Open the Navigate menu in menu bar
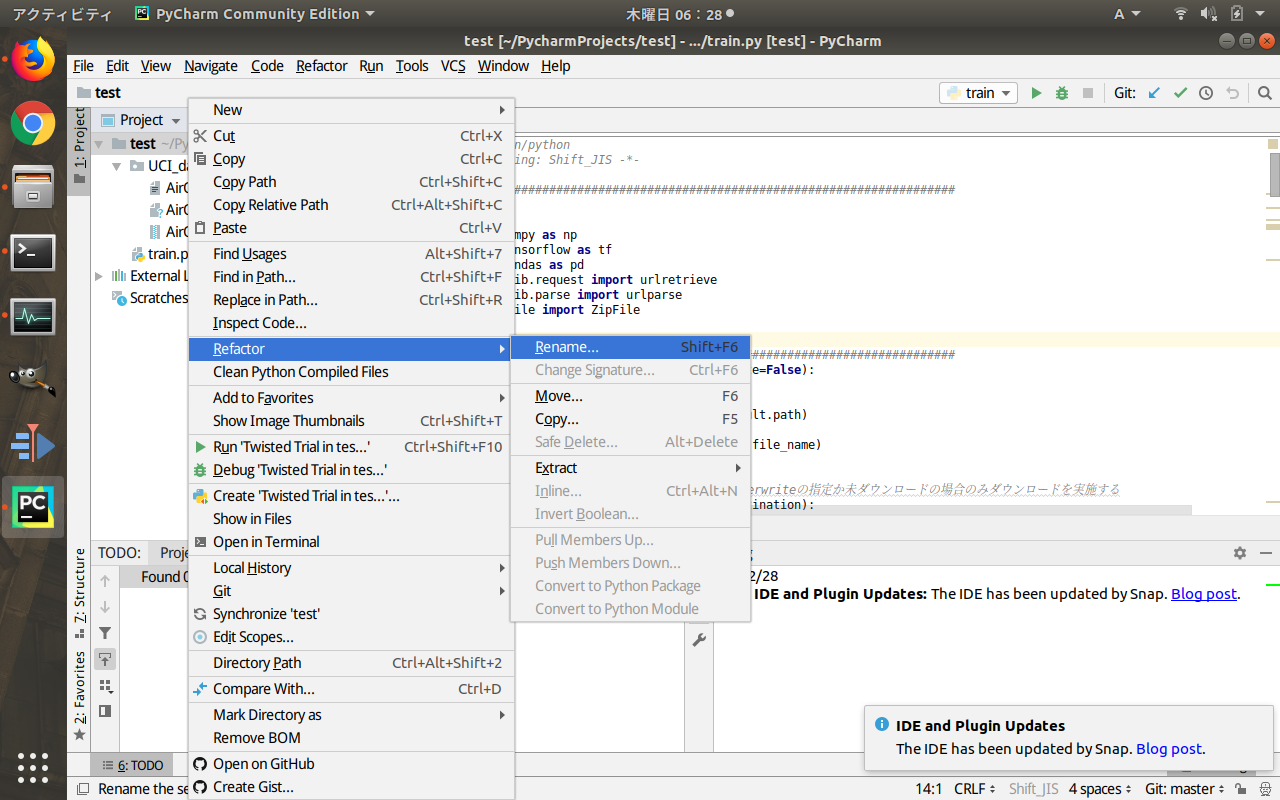Viewport: 1280px width, 800px height. (211, 66)
